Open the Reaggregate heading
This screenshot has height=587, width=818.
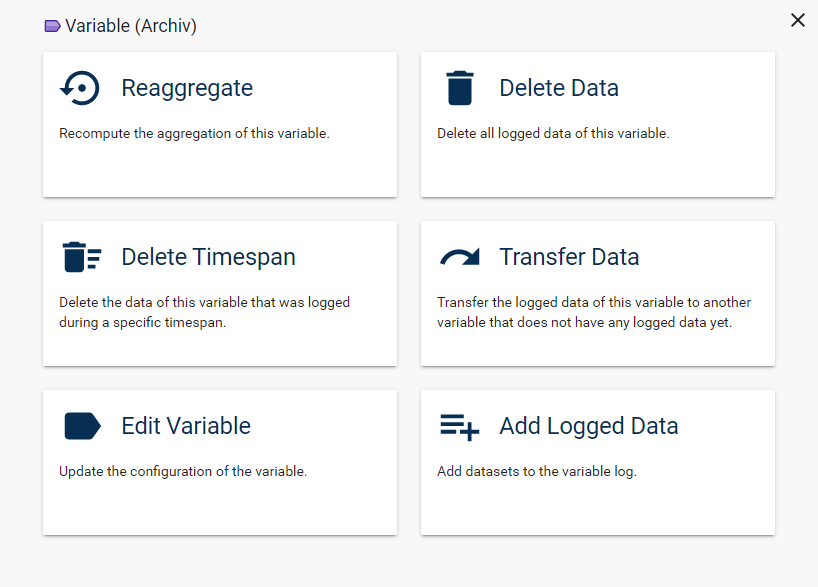pos(187,88)
